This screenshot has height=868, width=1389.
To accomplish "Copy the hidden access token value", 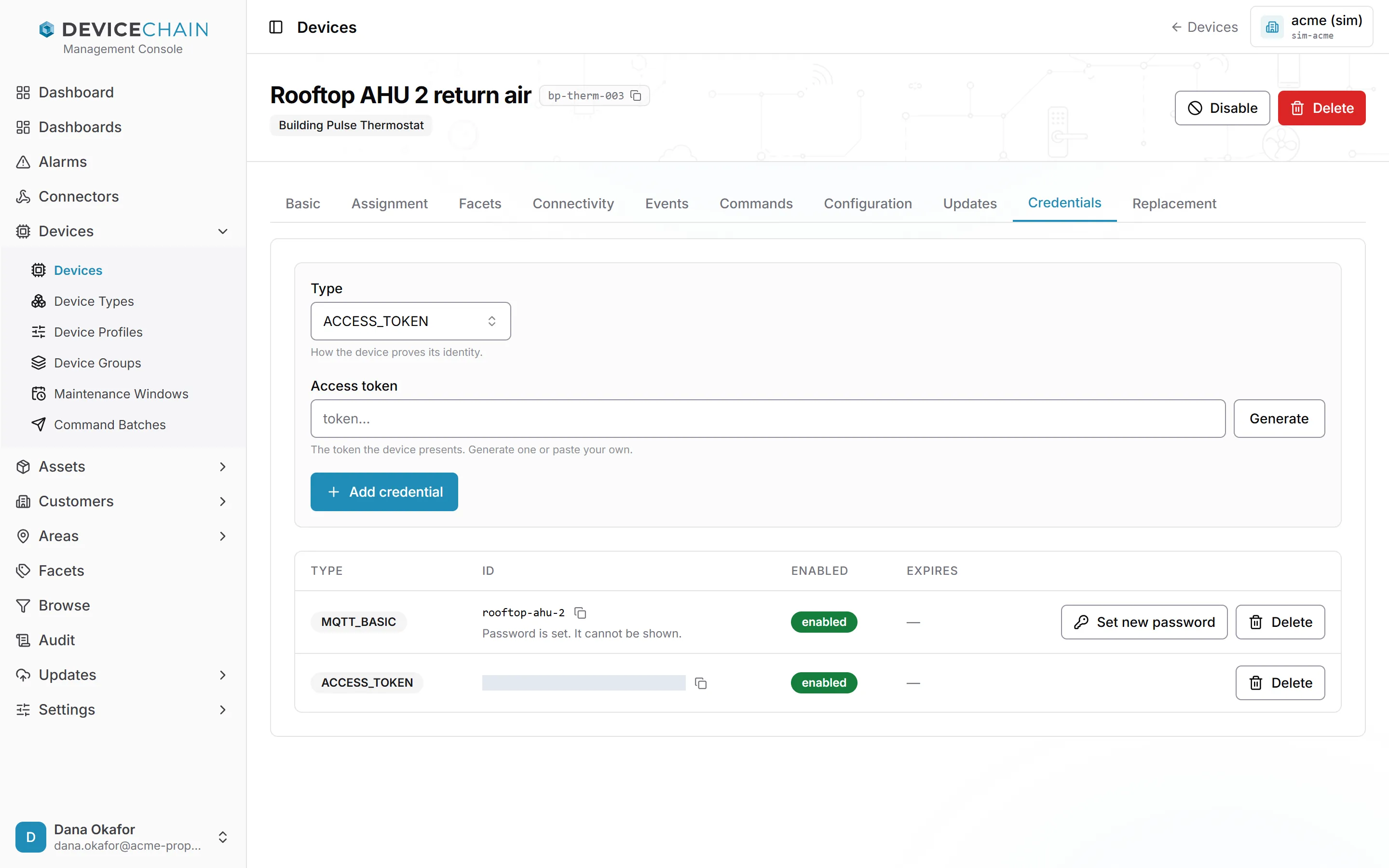I will pyautogui.click(x=701, y=682).
